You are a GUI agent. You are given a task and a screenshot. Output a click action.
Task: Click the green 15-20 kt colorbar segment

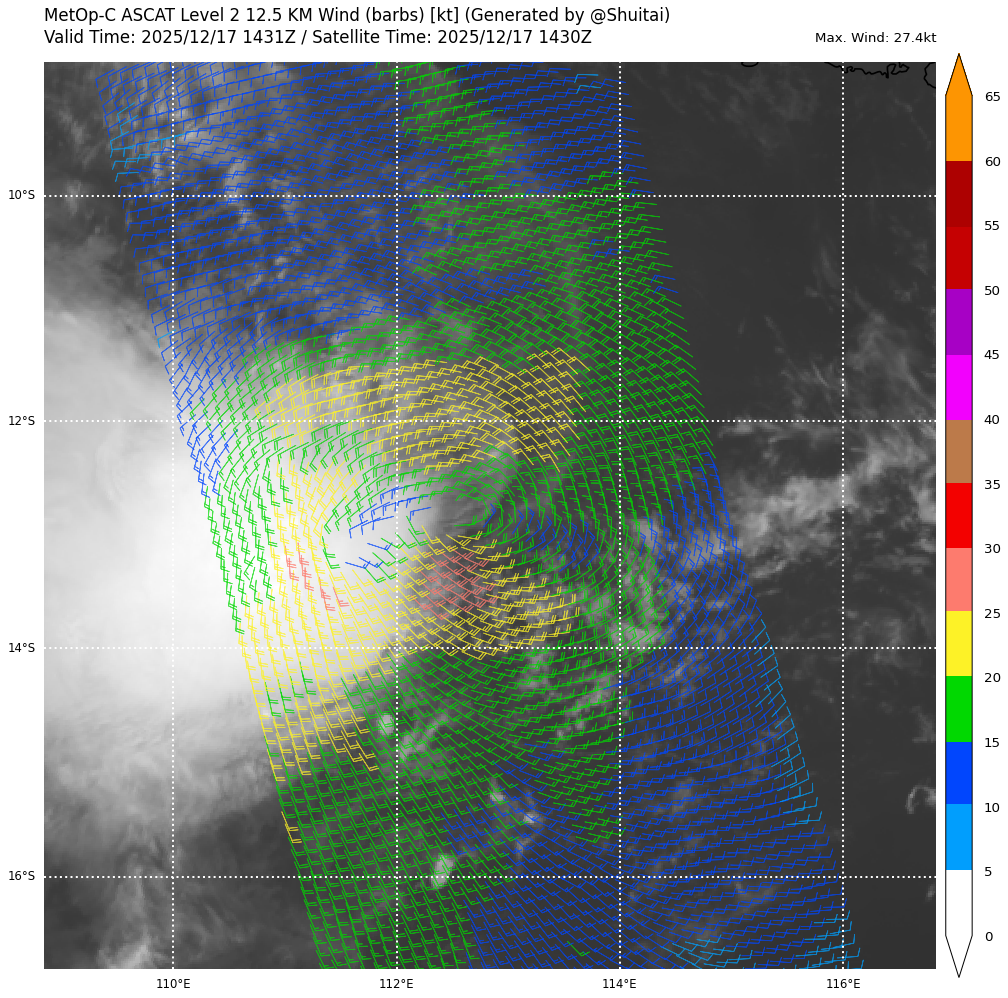tap(958, 708)
